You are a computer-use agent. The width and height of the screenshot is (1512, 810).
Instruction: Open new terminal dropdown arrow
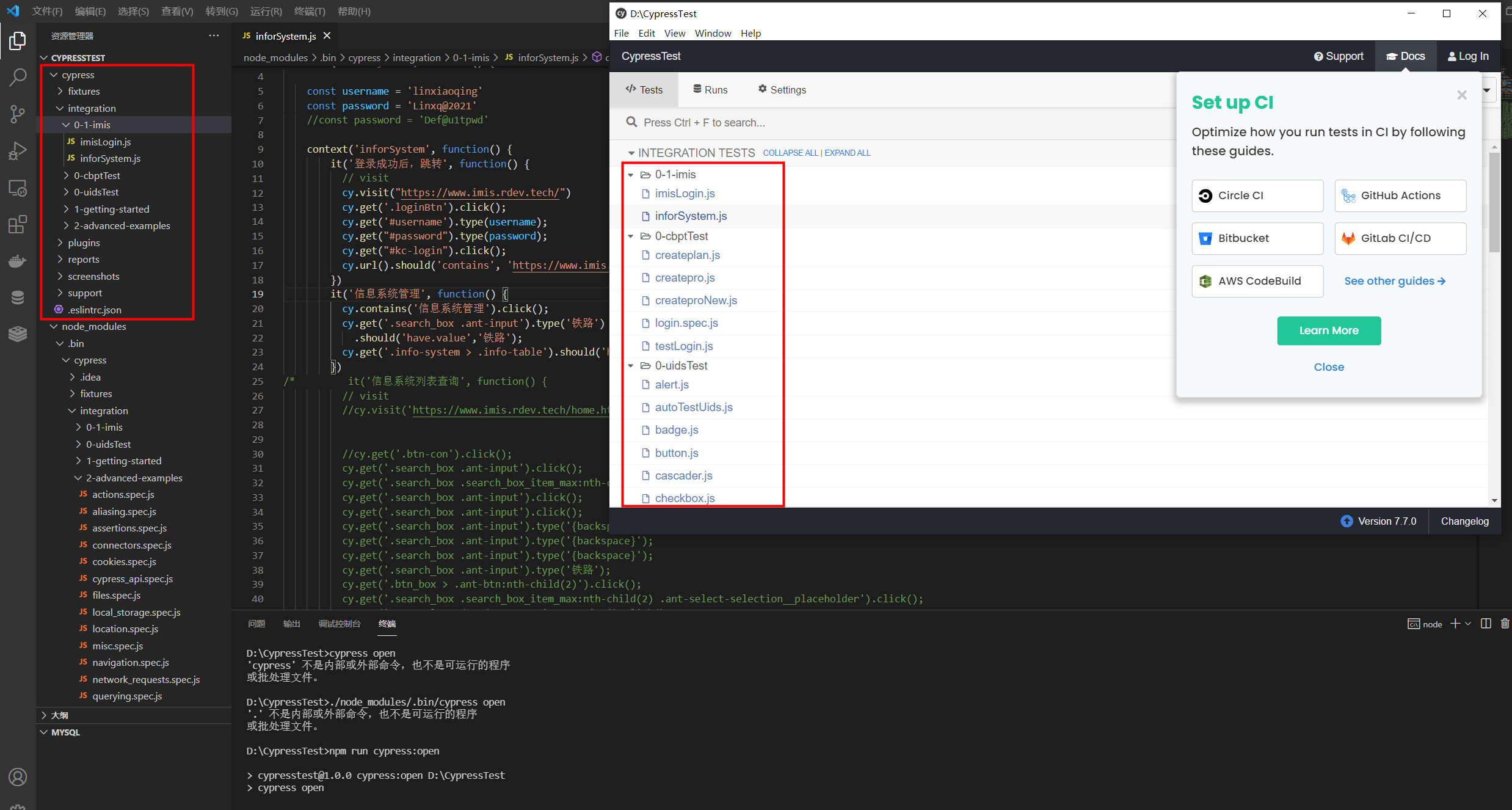coord(1468,624)
